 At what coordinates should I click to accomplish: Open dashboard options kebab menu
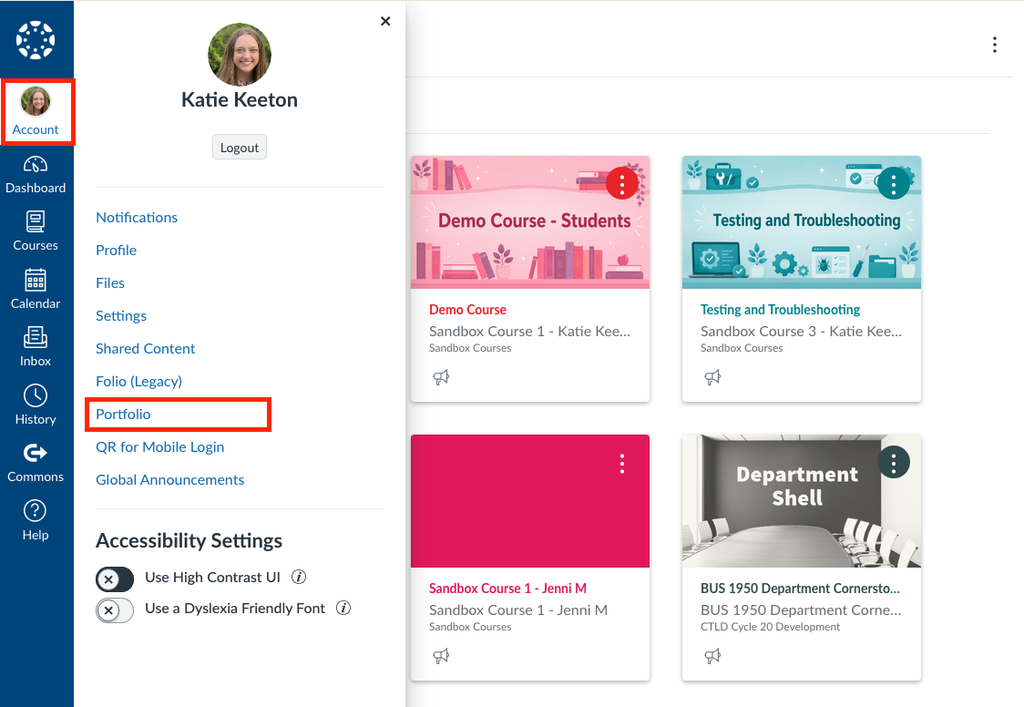pyautogui.click(x=994, y=44)
